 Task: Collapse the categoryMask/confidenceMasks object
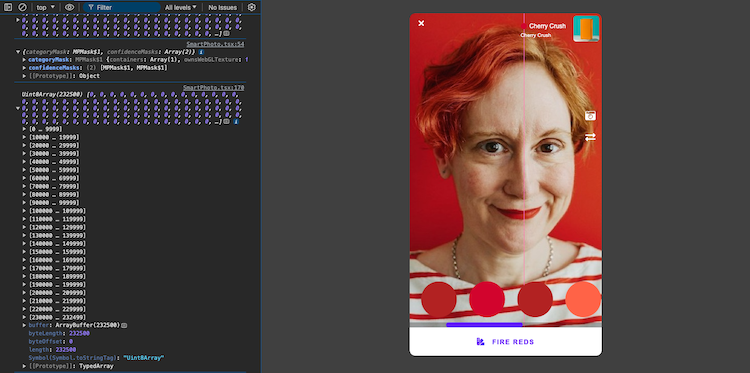click(18, 52)
